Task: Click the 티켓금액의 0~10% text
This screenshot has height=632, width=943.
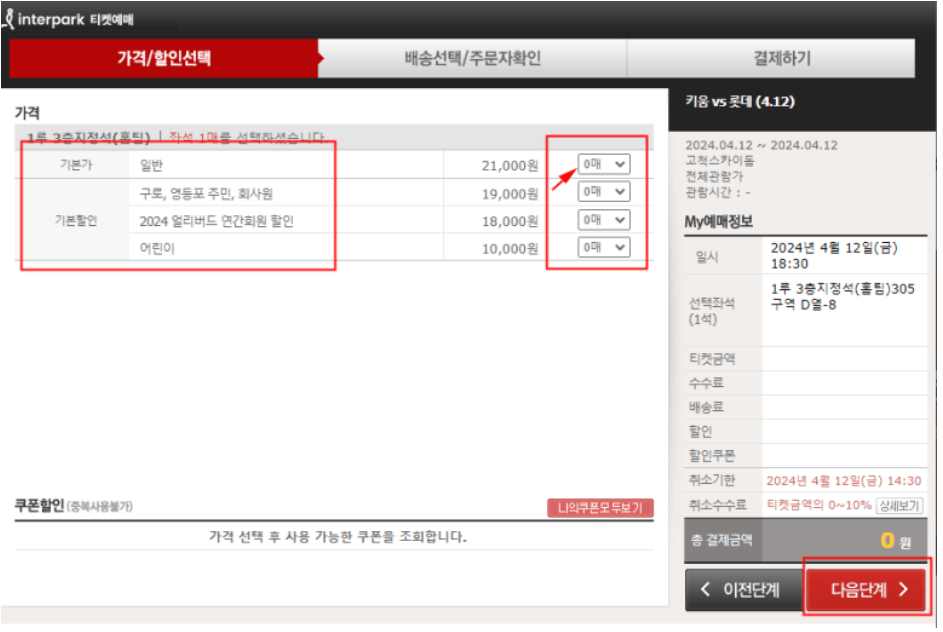Action: pos(821,506)
